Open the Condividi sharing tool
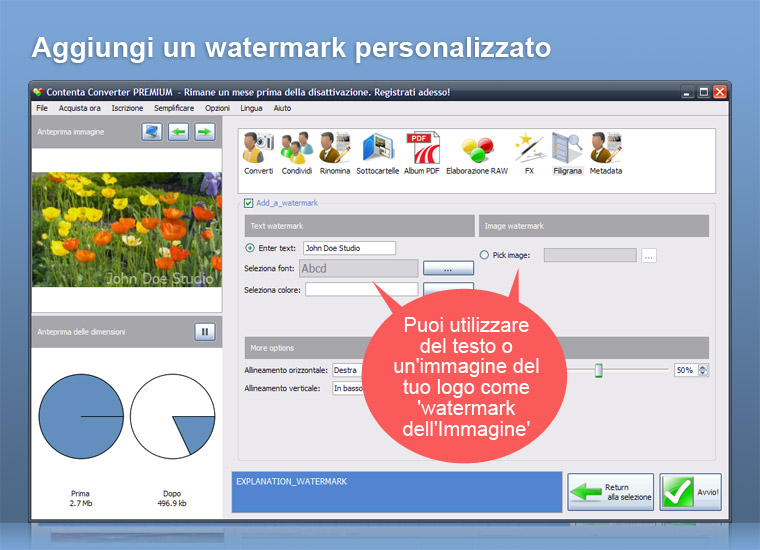 tap(297, 153)
